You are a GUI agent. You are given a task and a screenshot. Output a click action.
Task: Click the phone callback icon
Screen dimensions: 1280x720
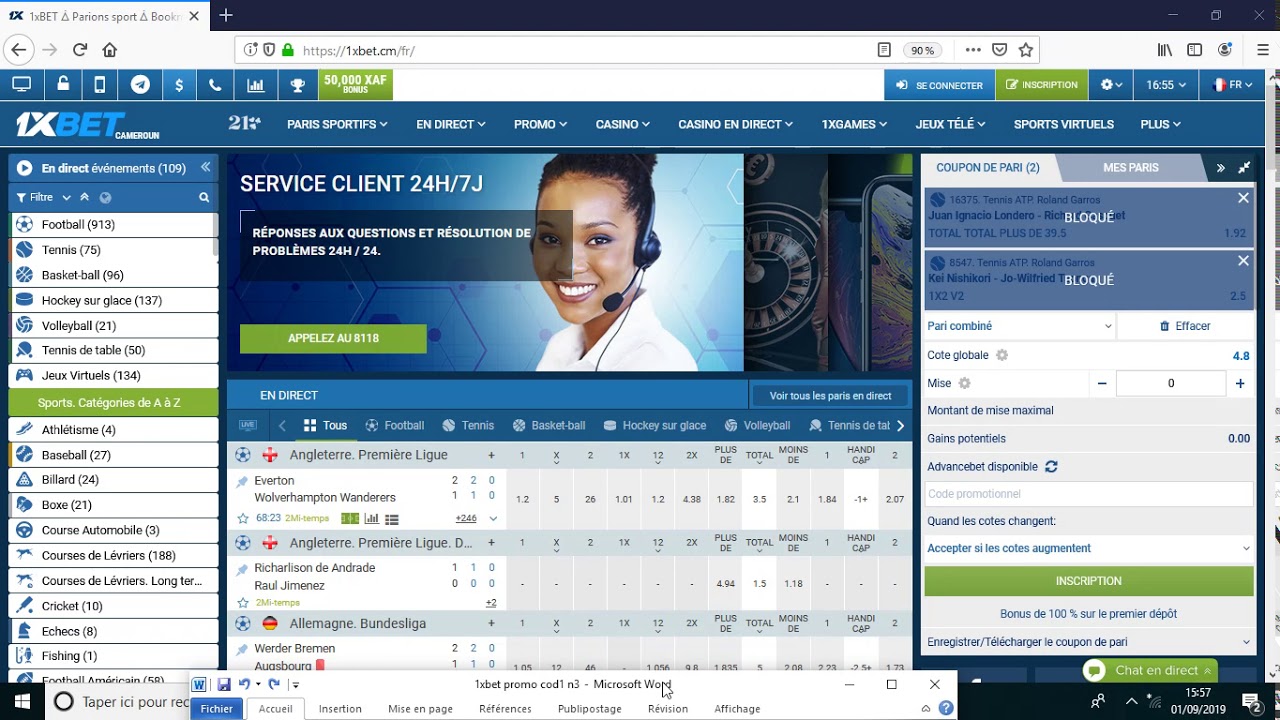(x=215, y=85)
